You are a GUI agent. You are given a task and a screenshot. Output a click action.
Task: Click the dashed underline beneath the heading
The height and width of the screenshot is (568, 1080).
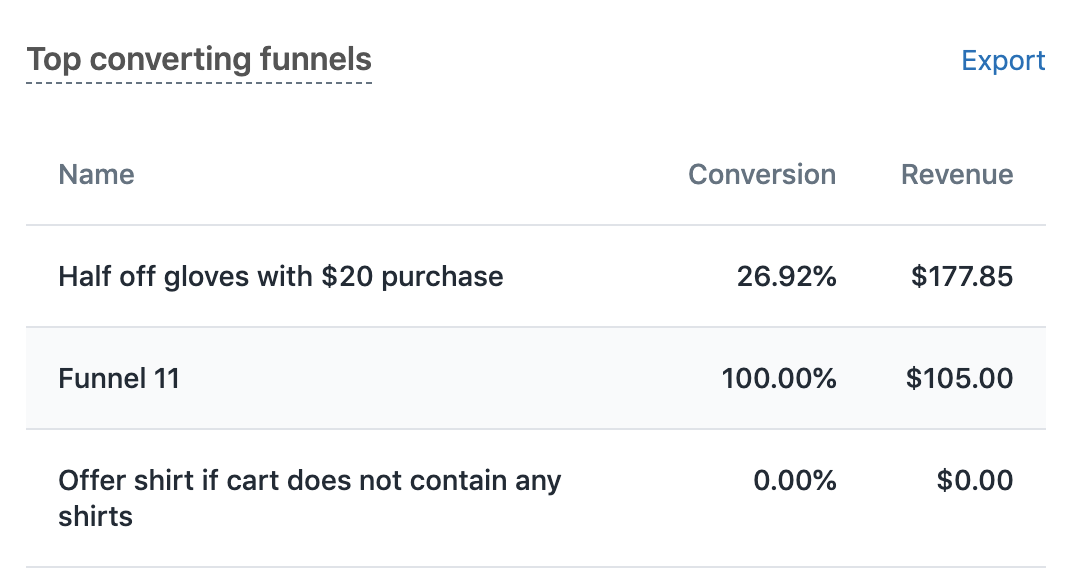point(199,82)
